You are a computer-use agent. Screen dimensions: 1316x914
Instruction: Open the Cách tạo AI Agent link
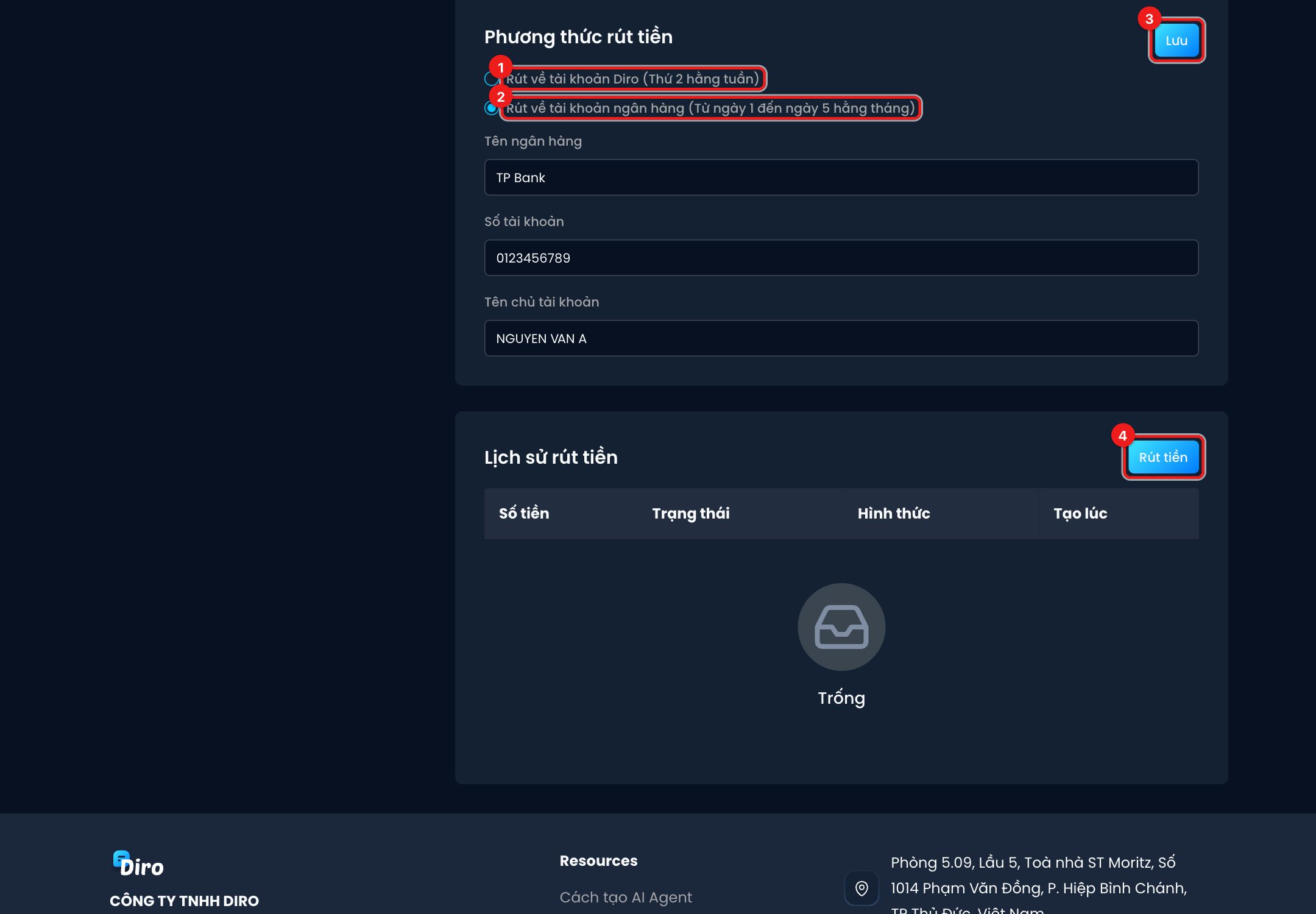point(626,897)
